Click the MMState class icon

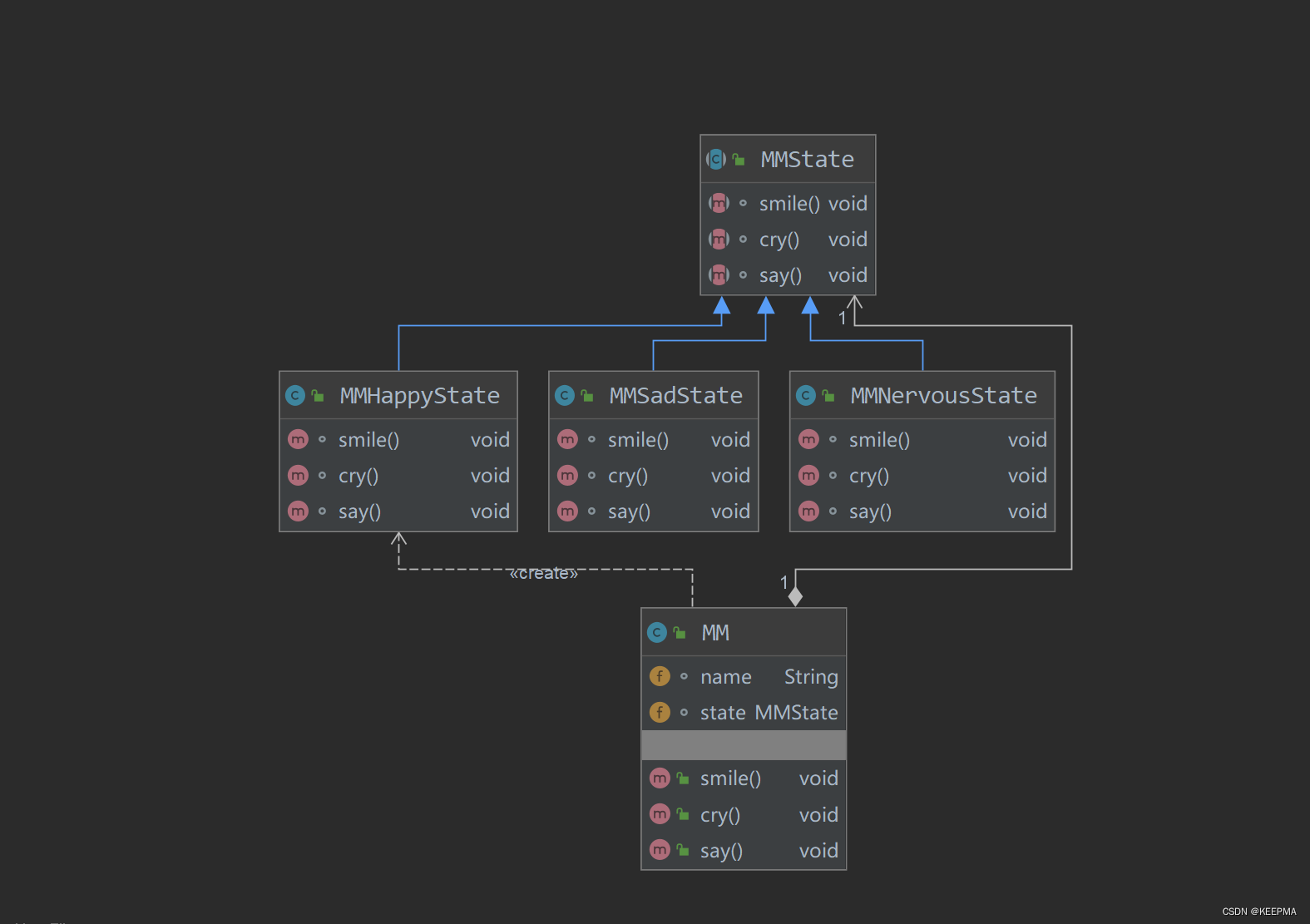point(716,159)
